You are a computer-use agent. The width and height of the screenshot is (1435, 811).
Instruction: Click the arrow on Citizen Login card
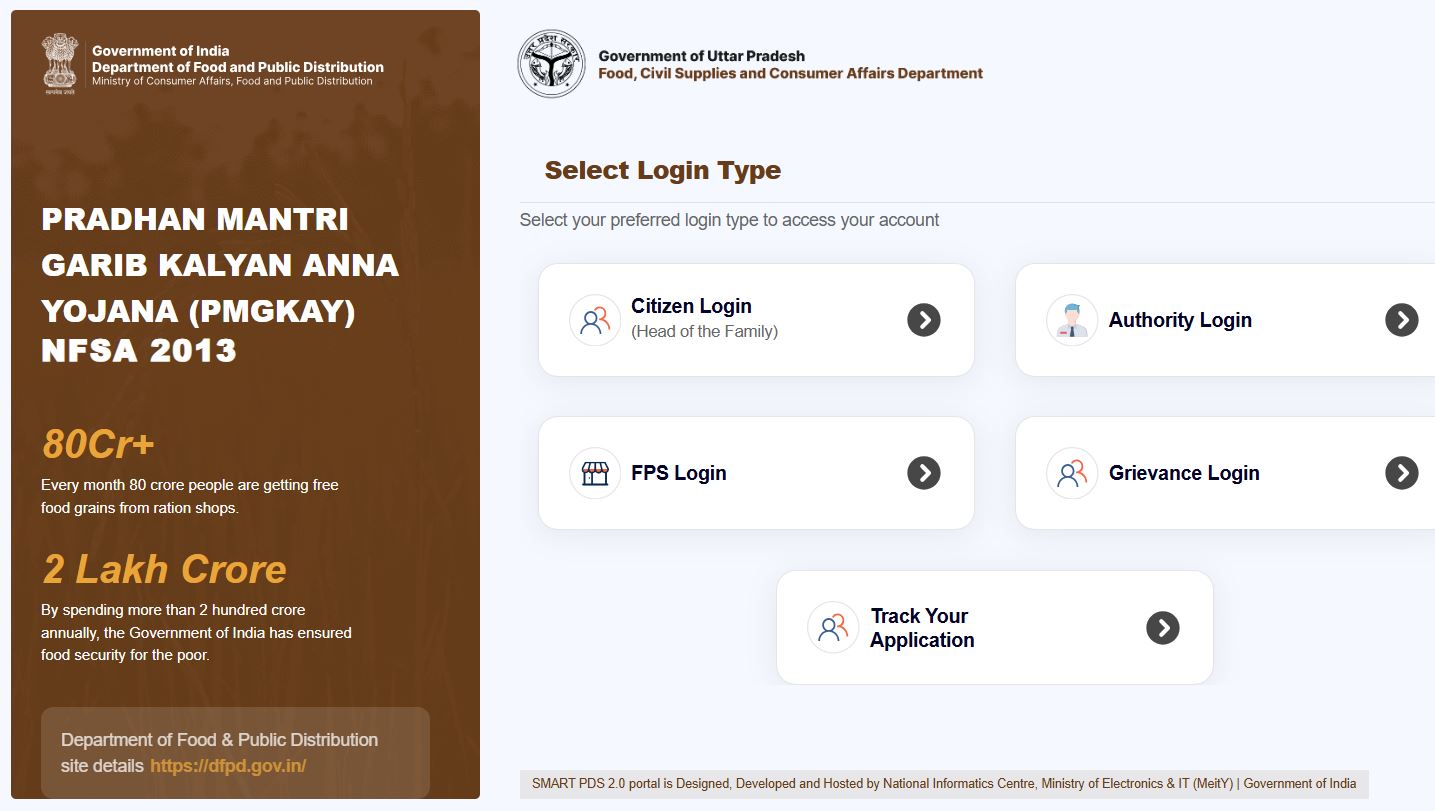click(x=924, y=320)
